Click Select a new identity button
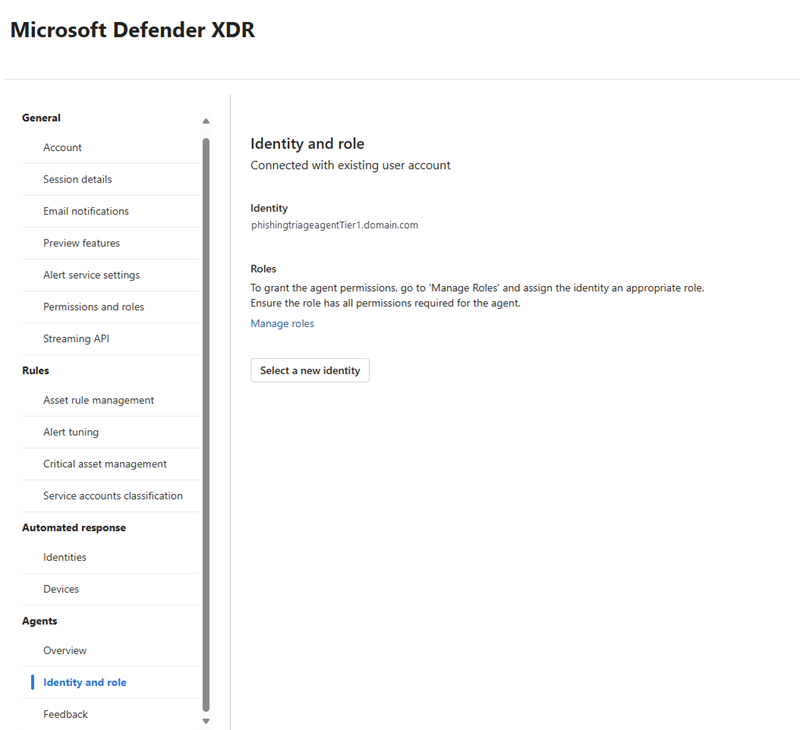The height and width of the screenshot is (730, 800). click(x=310, y=370)
